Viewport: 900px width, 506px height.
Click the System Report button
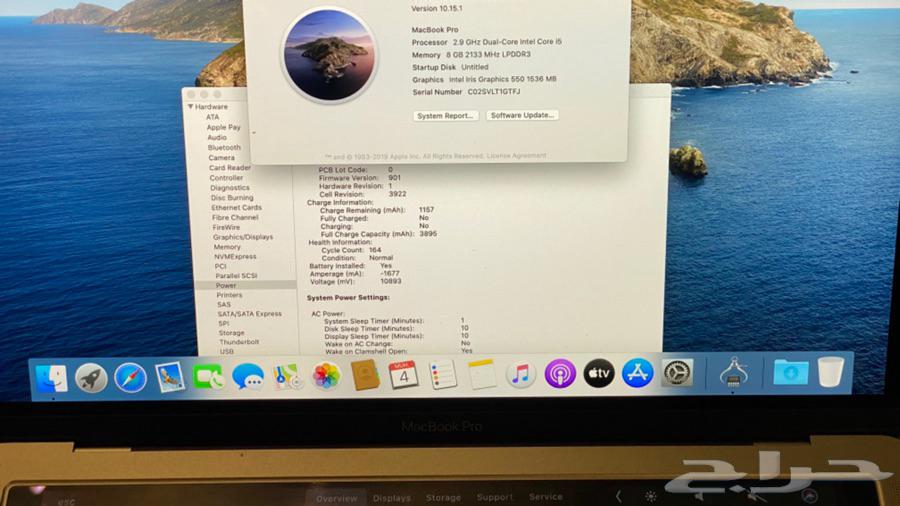tap(445, 116)
